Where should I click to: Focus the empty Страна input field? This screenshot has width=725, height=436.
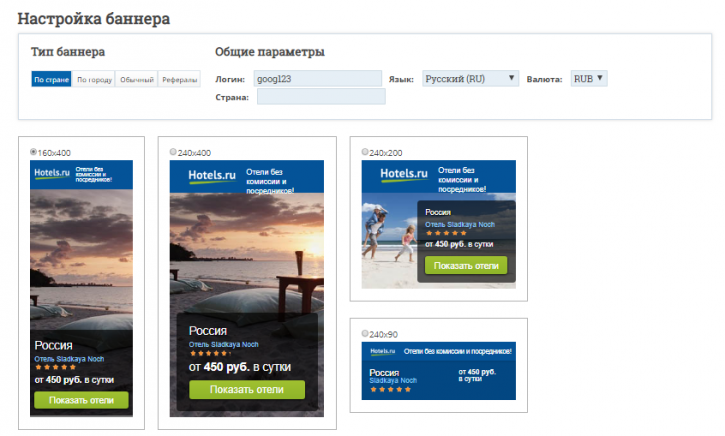click(321, 97)
